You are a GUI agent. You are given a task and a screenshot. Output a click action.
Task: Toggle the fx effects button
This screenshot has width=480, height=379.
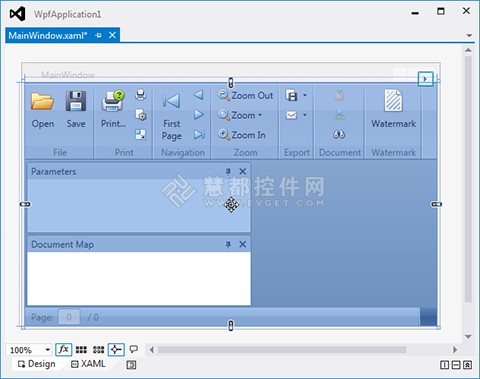pyautogui.click(x=63, y=350)
